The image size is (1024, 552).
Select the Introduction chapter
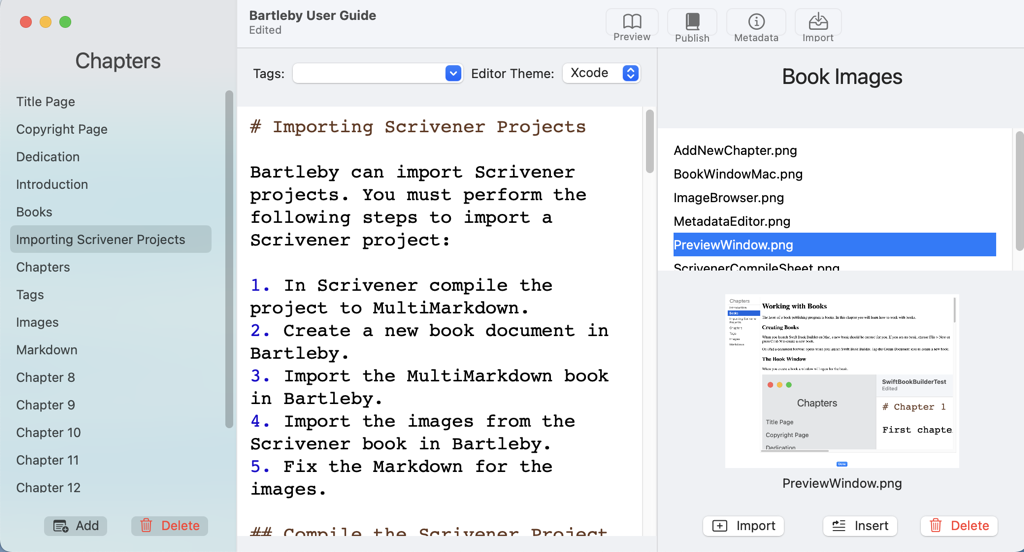[x=52, y=184]
